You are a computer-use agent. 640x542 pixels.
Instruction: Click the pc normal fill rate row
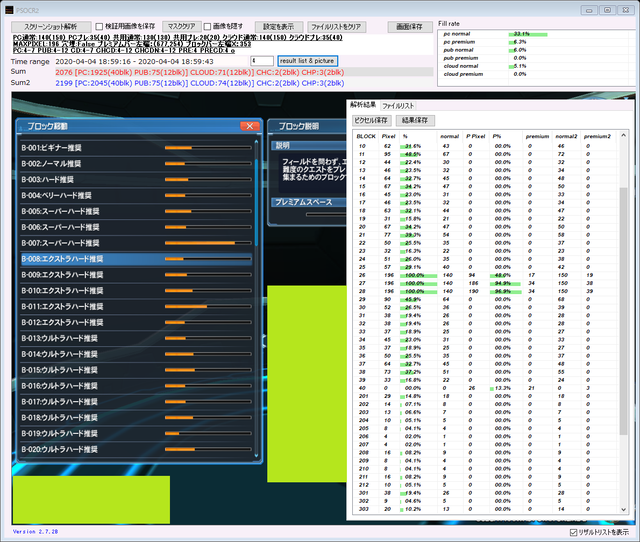pyautogui.click(x=537, y=34)
